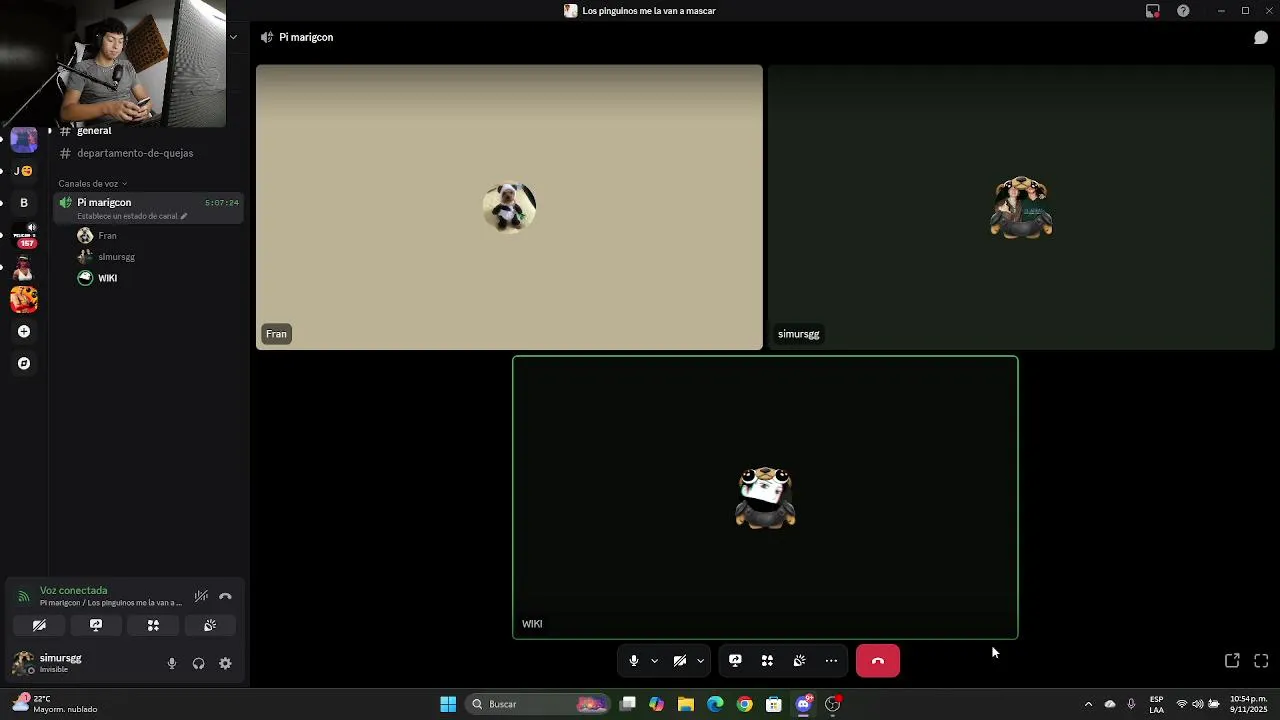Open user settings gear
The height and width of the screenshot is (720, 1280).
pyautogui.click(x=225, y=663)
